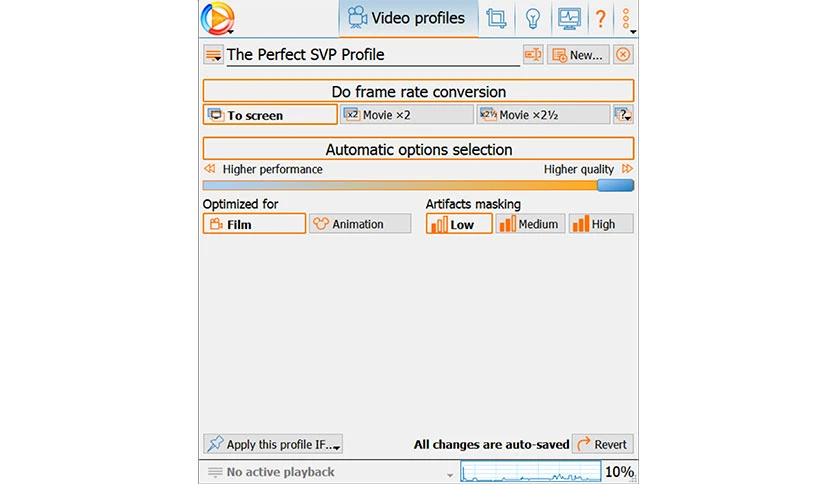This screenshot has width=836, height=484.
Task: Open the lightbulb ambient lights tab
Action: pyautogui.click(x=532, y=19)
